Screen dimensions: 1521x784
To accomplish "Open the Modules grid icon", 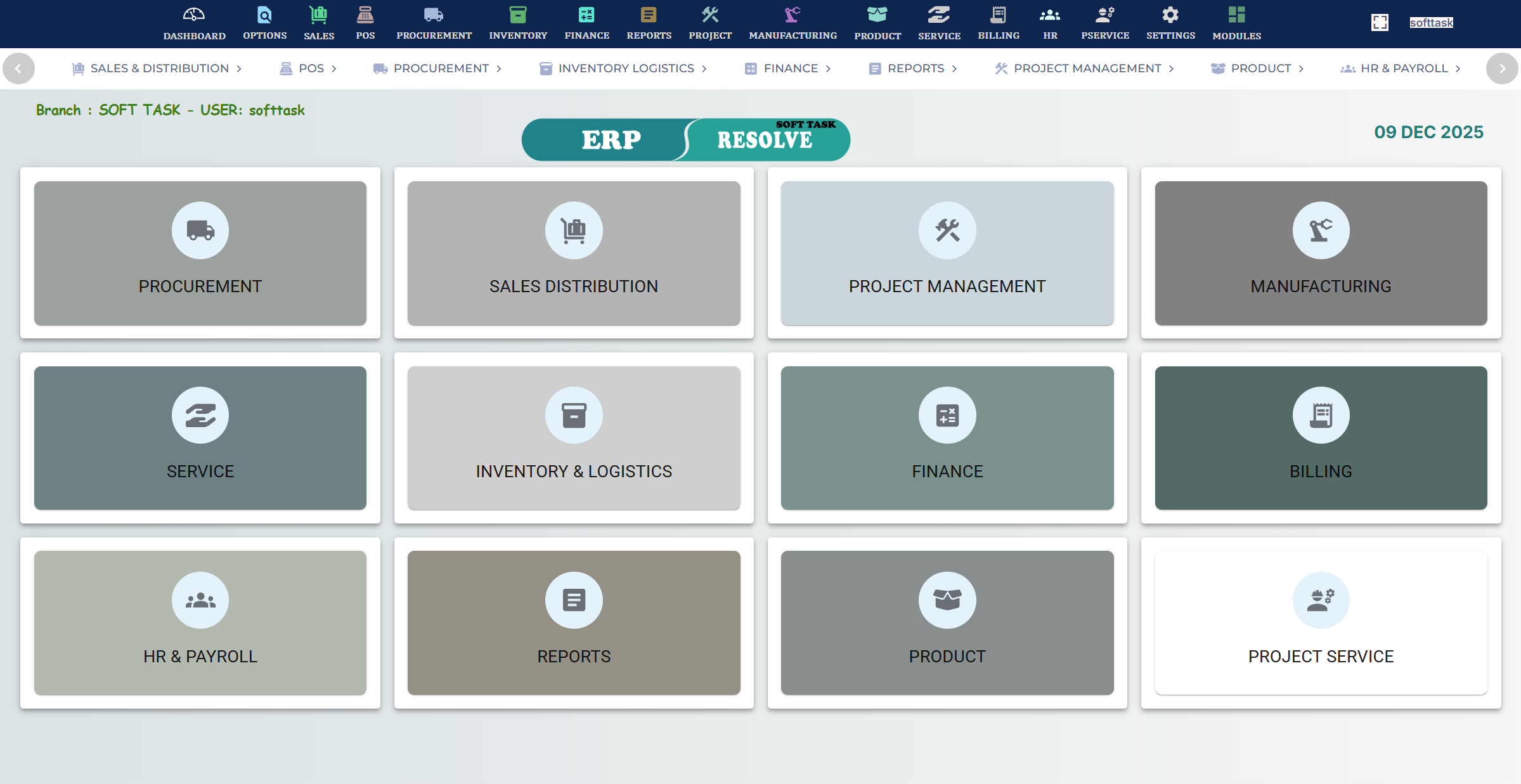I will point(1236,15).
